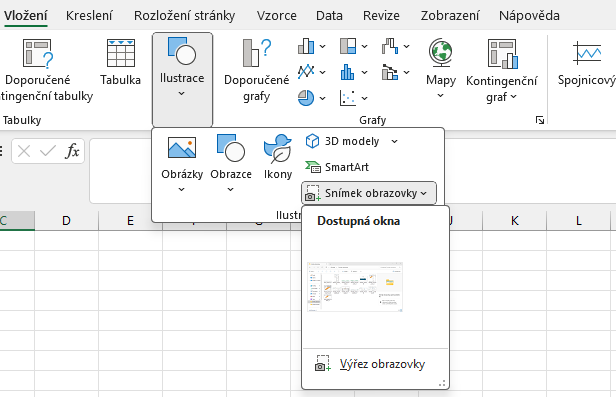This screenshot has width=616, height=397.
Task: Click 3D modely button
Action: (x=342, y=141)
